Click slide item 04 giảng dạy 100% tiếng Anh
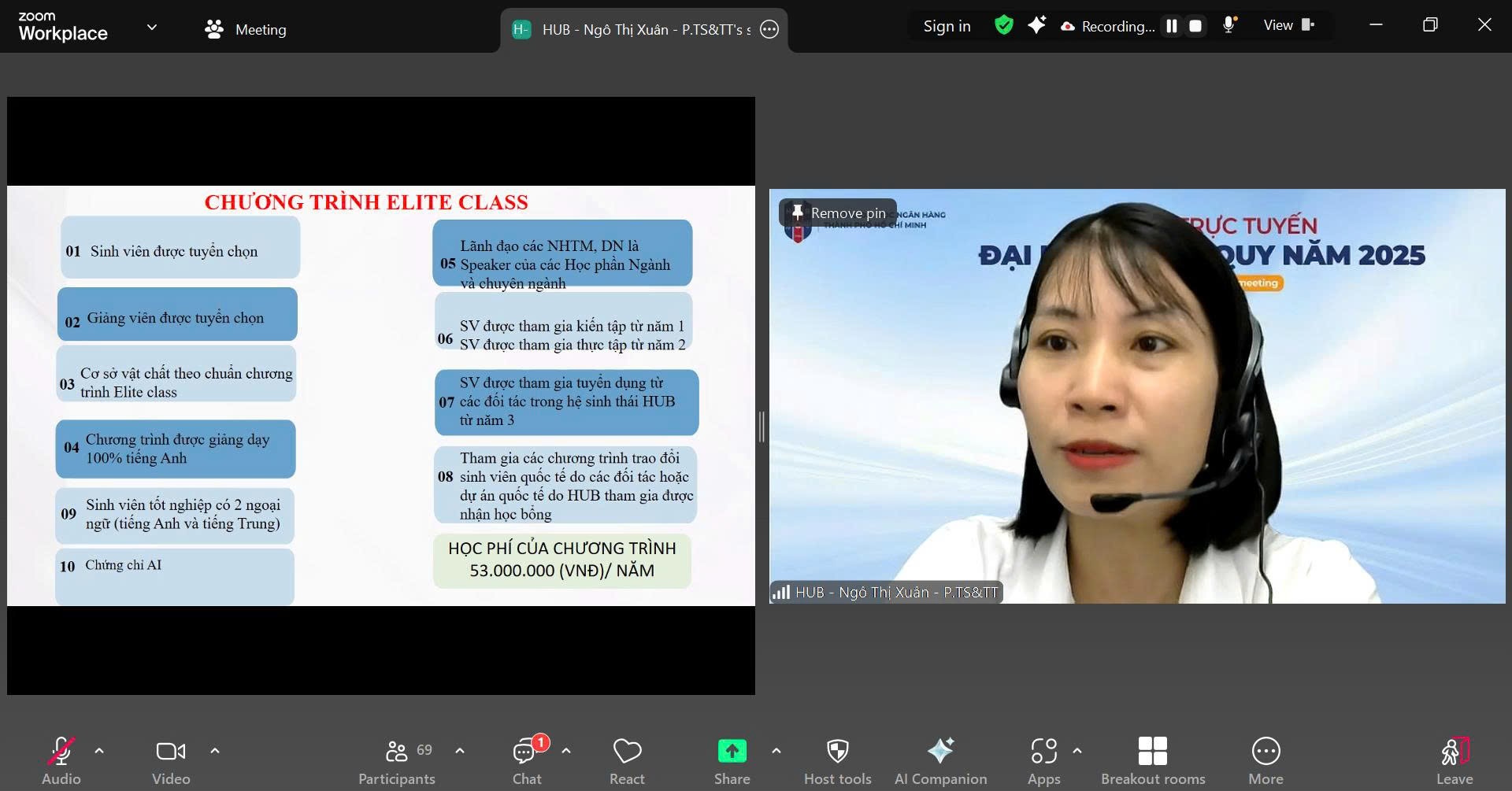The height and width of the screenshot is (791, 1512). tap(176, 449)
